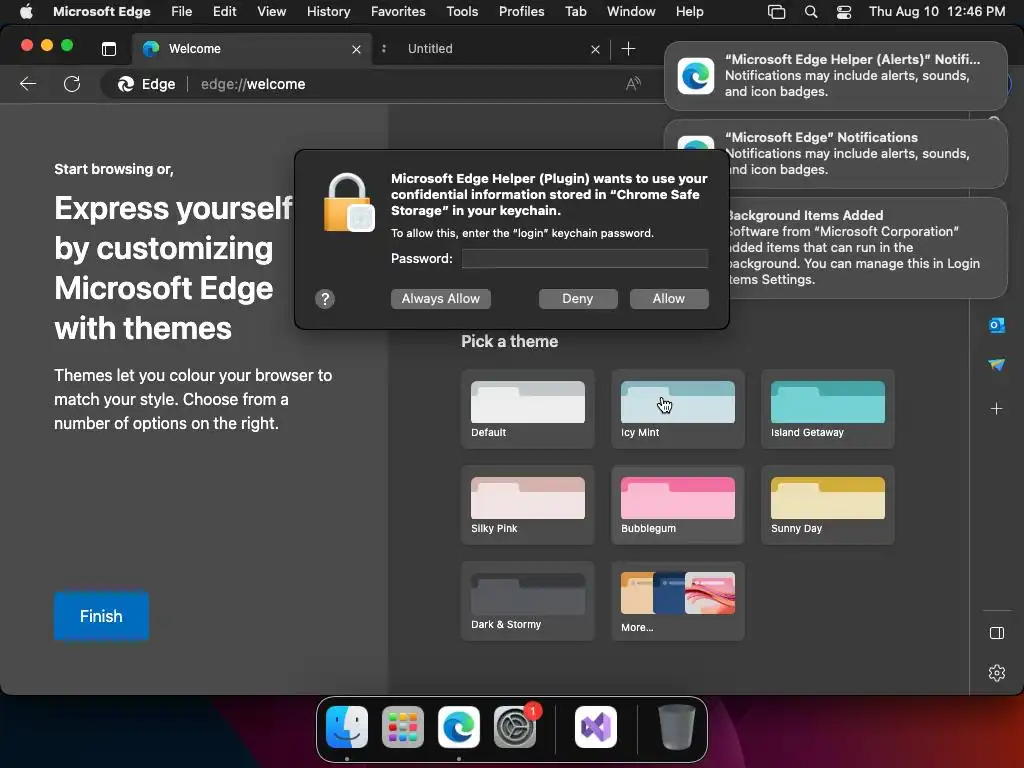Open the Edge Helper (Alerts) notification
1024x768 pixels.
[x=835, y=76]
